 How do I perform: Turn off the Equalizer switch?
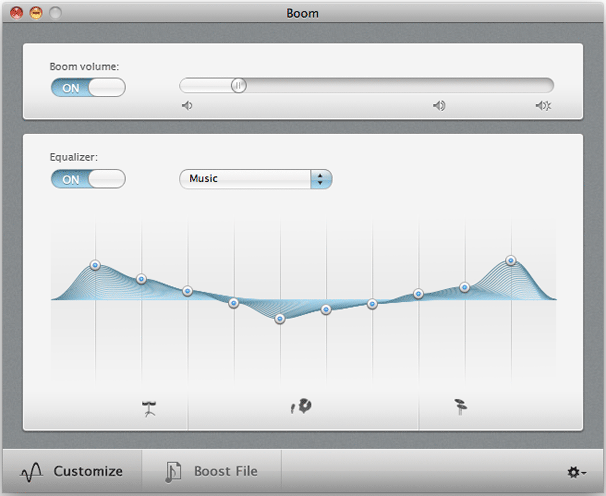point(88,179)
